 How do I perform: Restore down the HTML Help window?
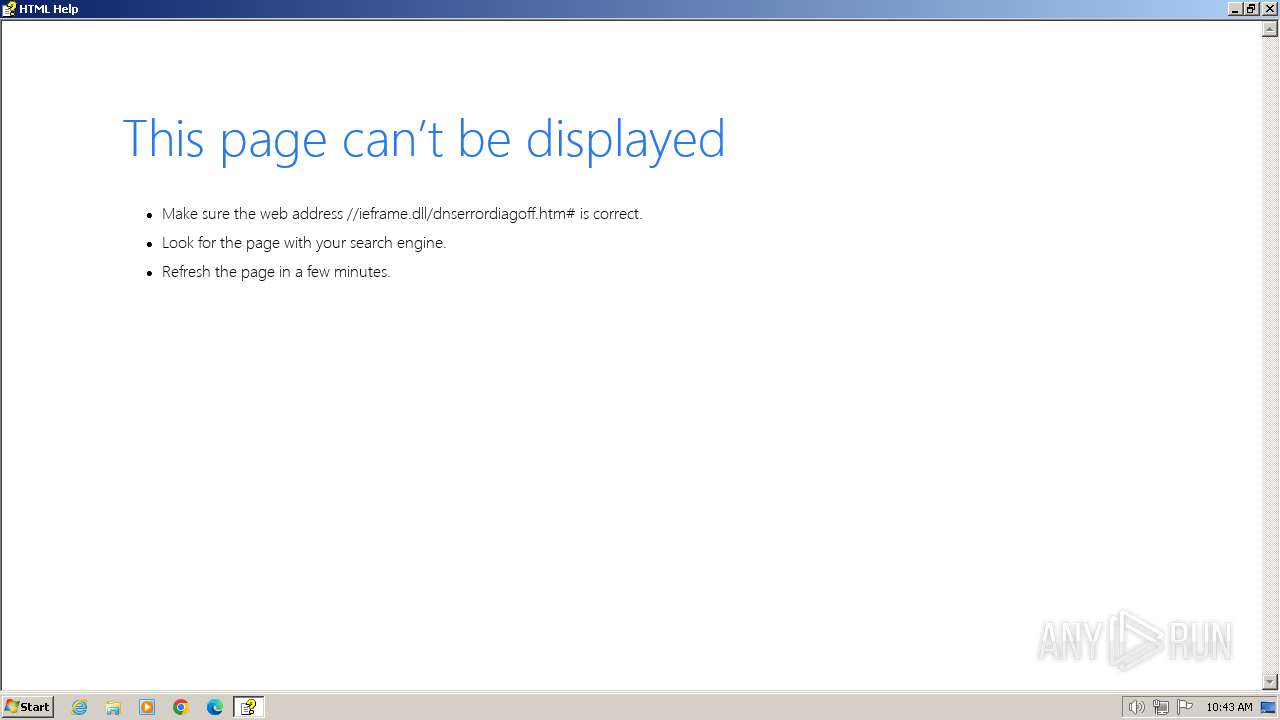1251,9
